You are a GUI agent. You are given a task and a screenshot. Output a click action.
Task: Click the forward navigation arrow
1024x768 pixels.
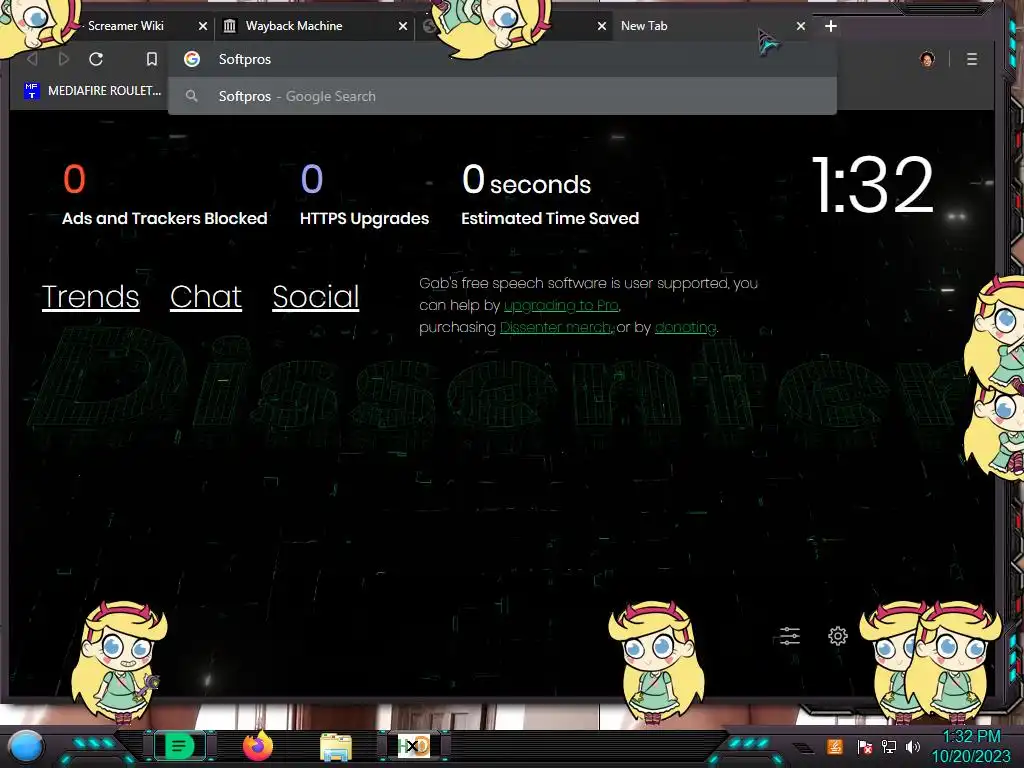63,59
